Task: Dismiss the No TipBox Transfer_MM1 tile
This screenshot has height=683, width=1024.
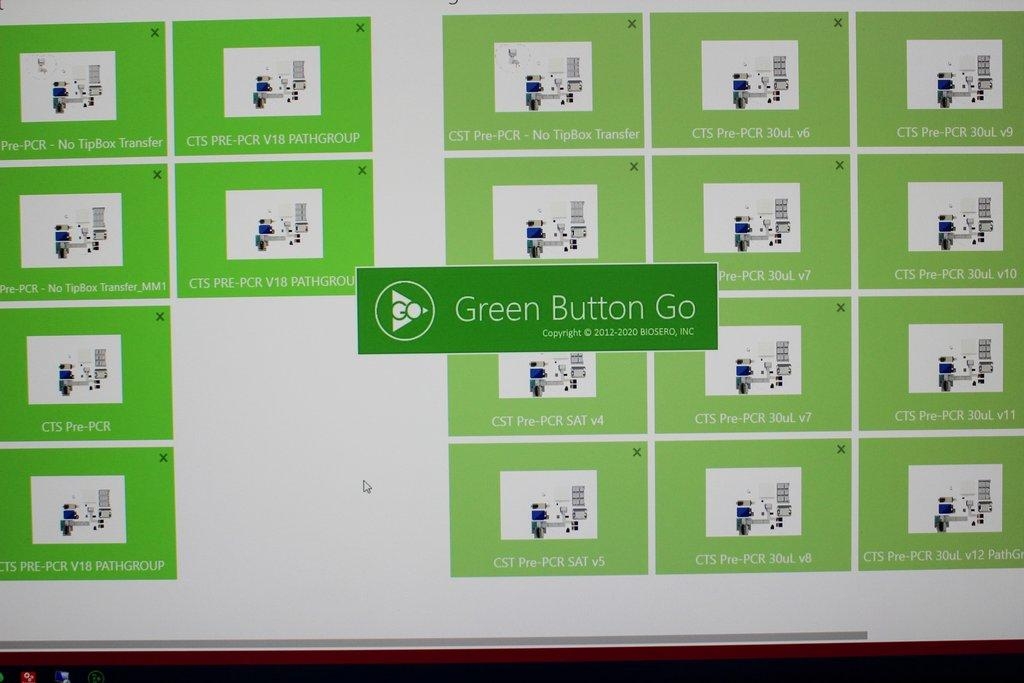Action: pos(157,174)
